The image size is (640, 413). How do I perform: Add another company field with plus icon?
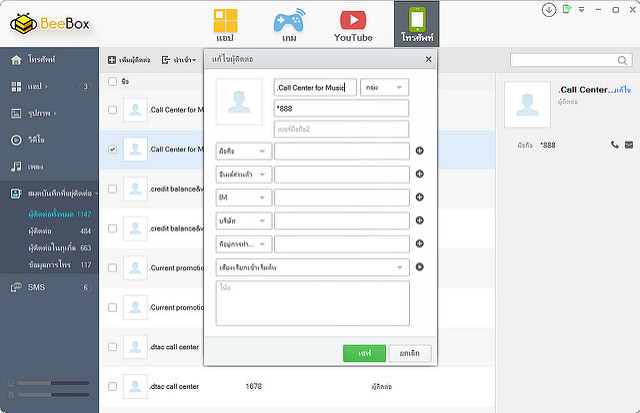coord(419,221)
